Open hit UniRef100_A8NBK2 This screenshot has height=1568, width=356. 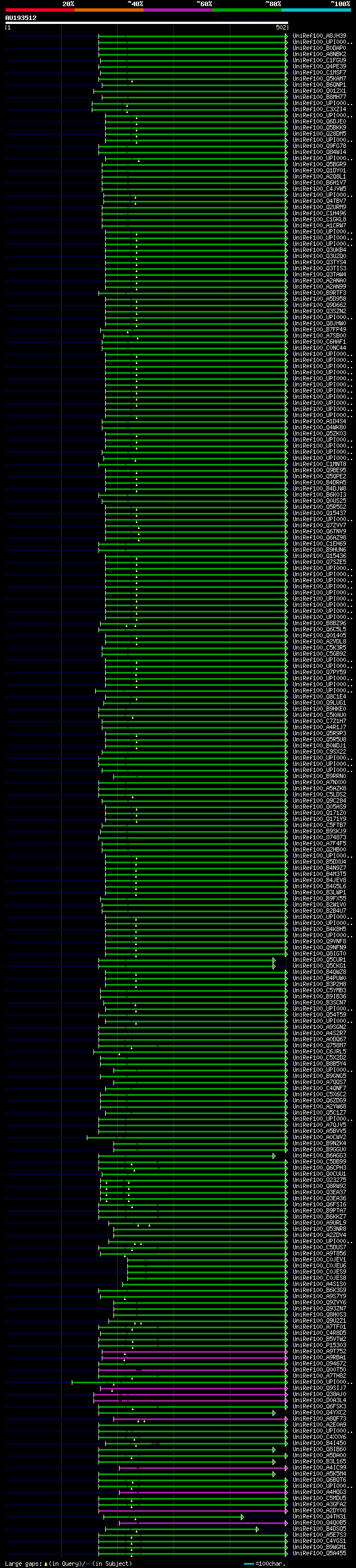[x=319, y=54]
